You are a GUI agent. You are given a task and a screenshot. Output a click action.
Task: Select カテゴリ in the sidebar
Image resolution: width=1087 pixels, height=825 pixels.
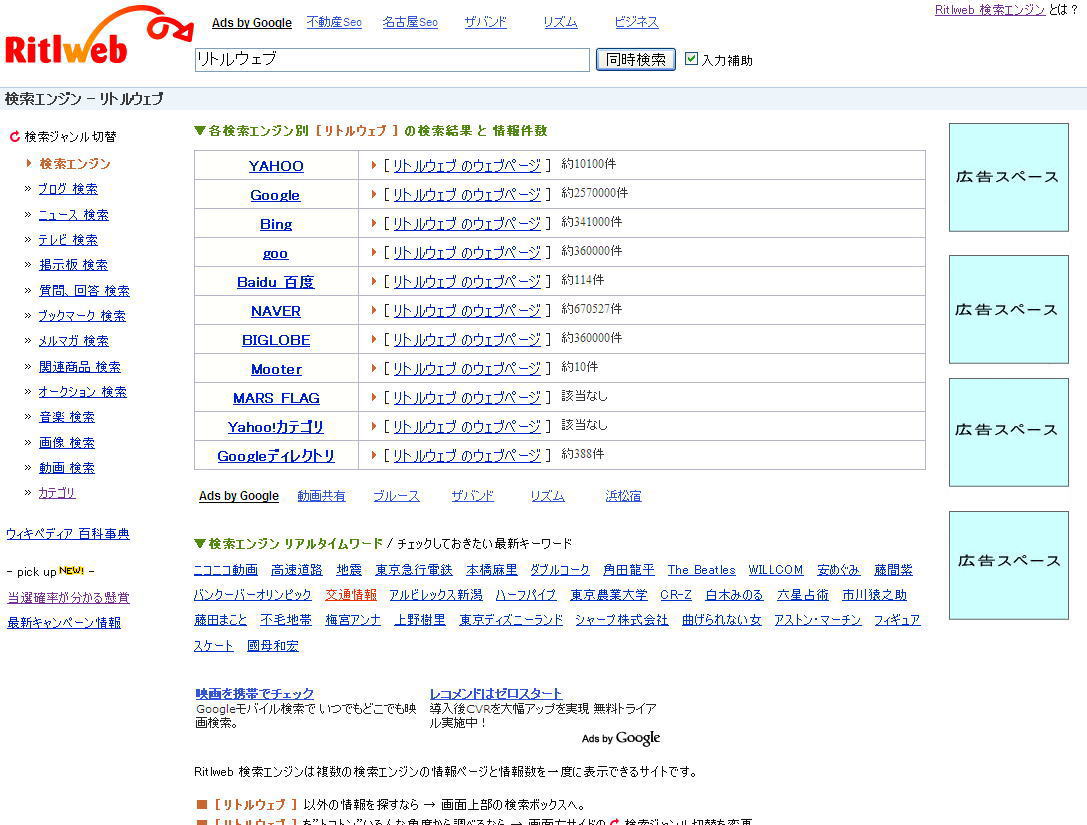57,493
